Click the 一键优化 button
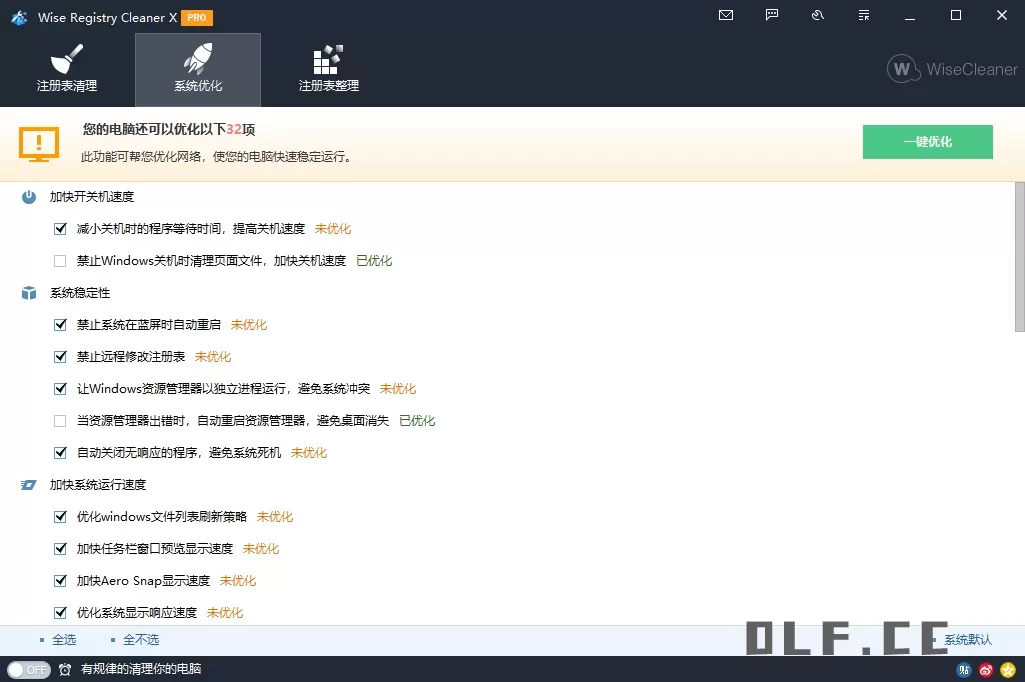 click(927, 141)
